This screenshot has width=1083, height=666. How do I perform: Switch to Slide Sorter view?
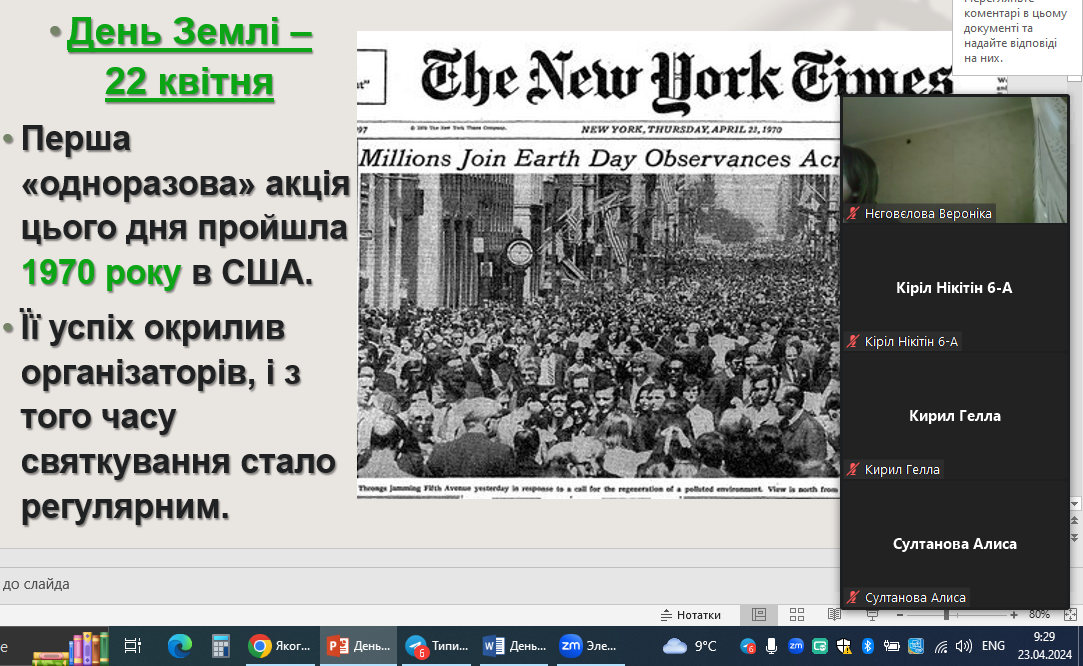pos(797,615)
